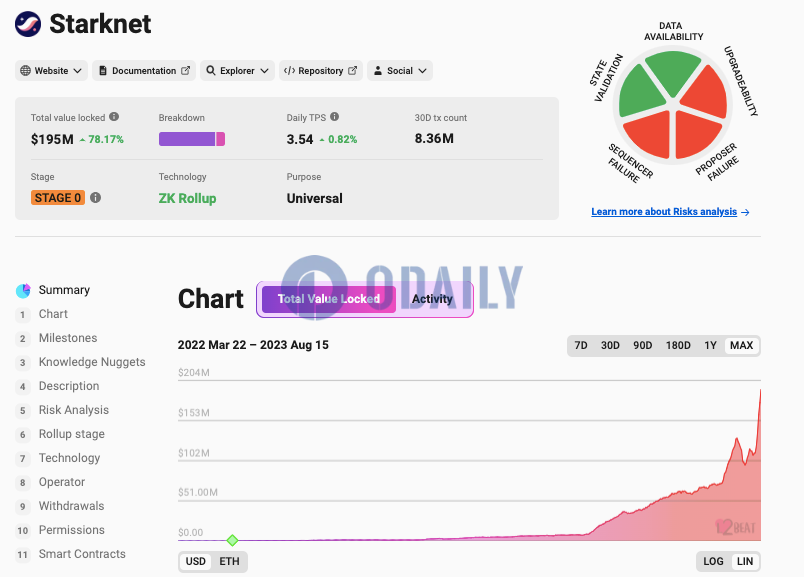Click the Universal purpose value

[x=314, y=198]
